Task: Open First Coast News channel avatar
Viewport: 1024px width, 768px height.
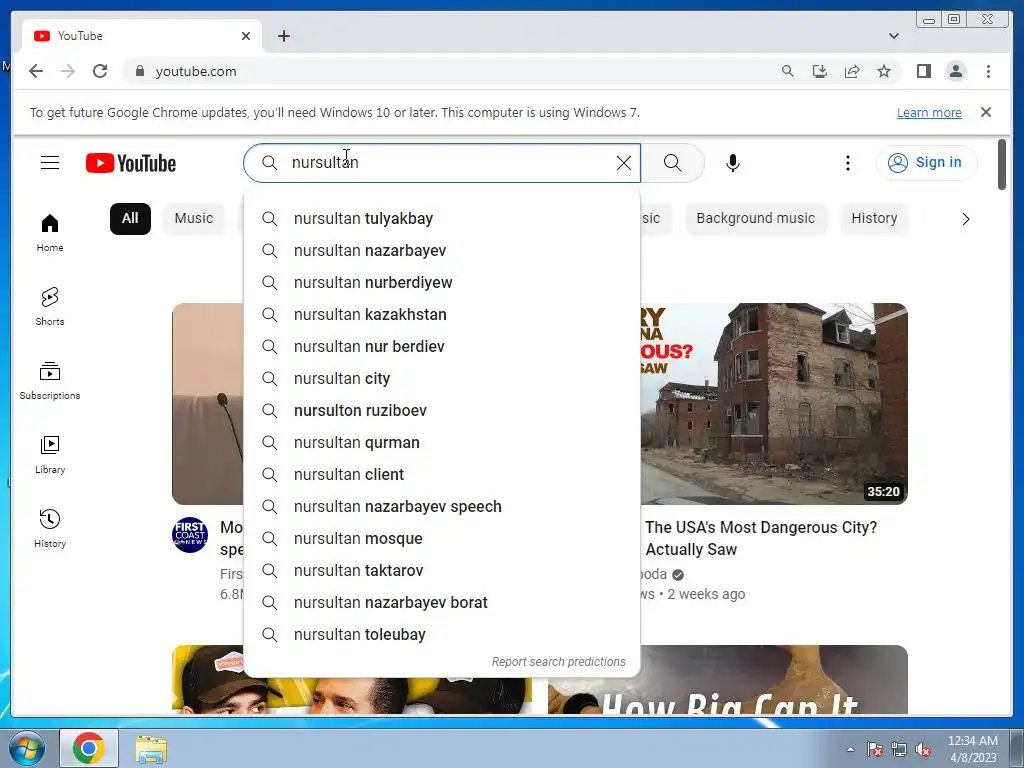Action: [x=190, y=535]
